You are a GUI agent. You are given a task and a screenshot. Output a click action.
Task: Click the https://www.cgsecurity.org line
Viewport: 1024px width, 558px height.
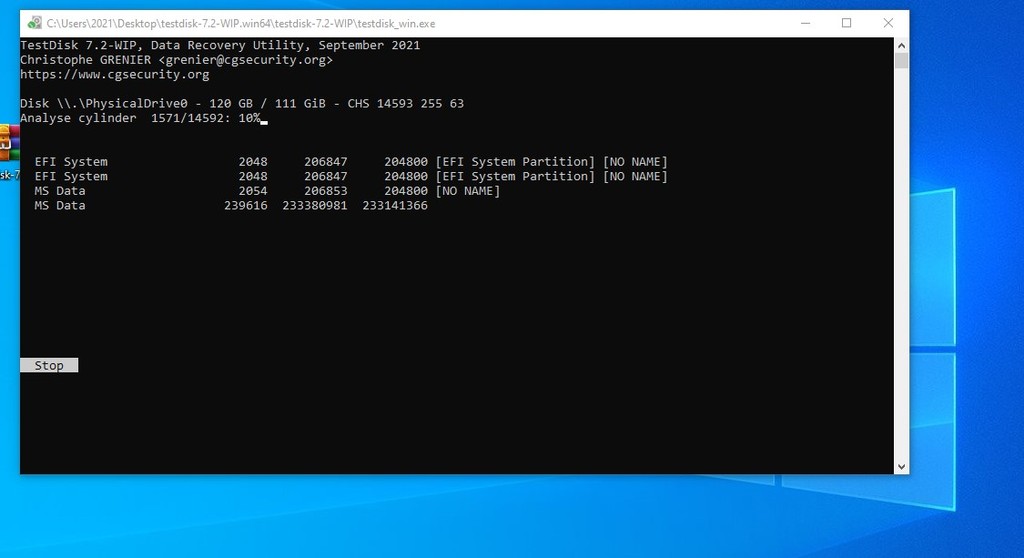click(x=115, y=74)
